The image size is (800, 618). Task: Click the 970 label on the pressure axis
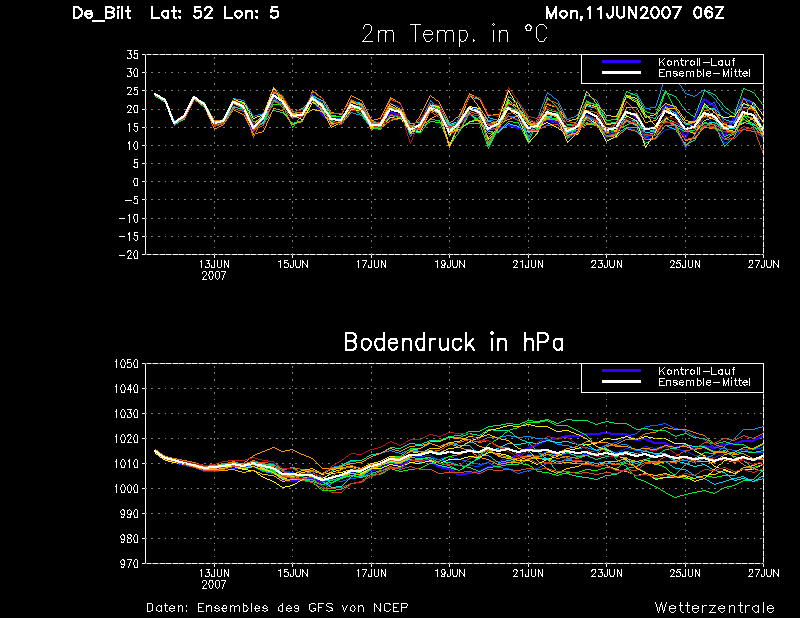(x=129, y=564)
